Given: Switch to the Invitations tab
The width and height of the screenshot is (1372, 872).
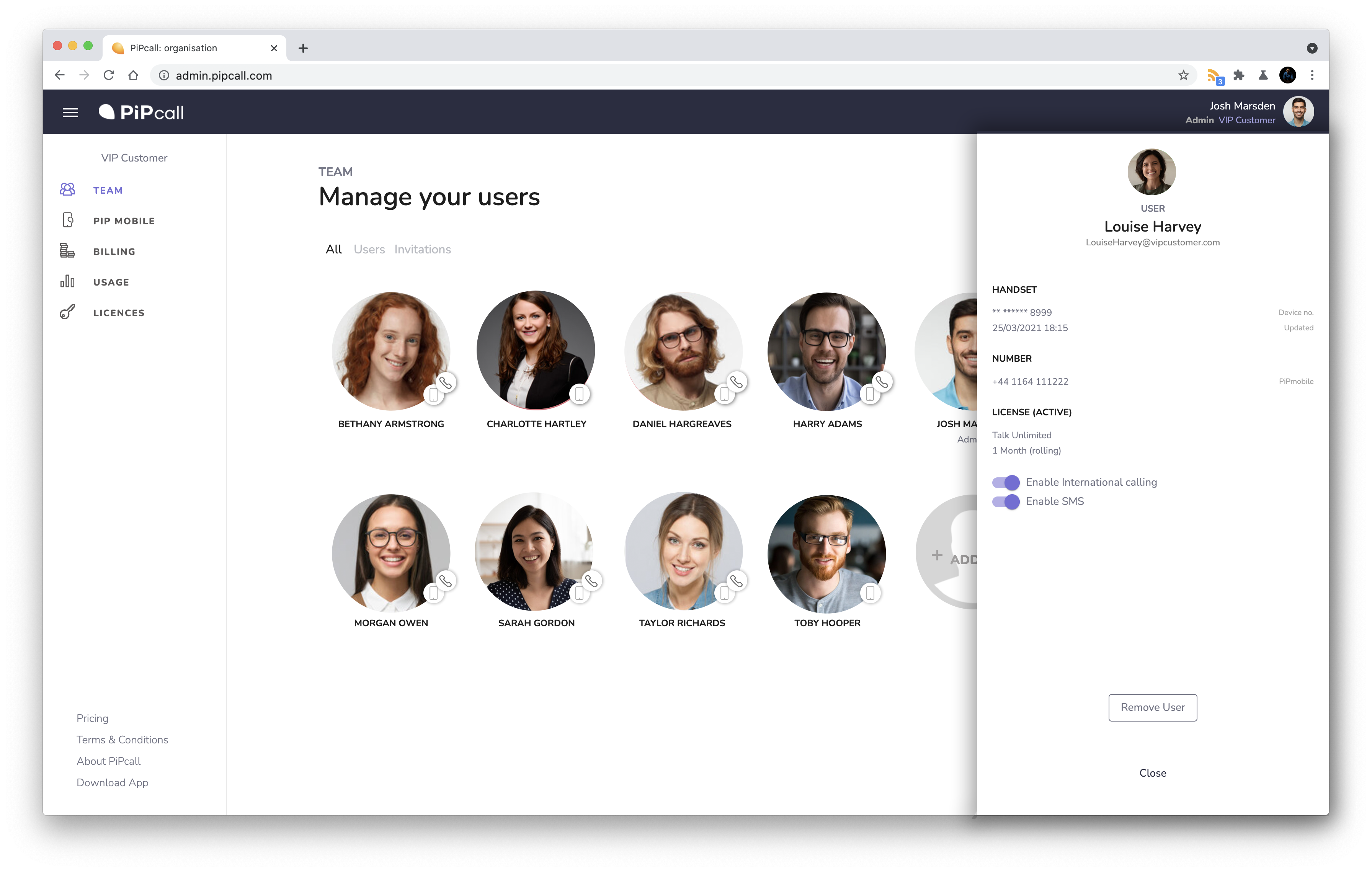Looking at the screenshot, I should (x=422, y=250).
